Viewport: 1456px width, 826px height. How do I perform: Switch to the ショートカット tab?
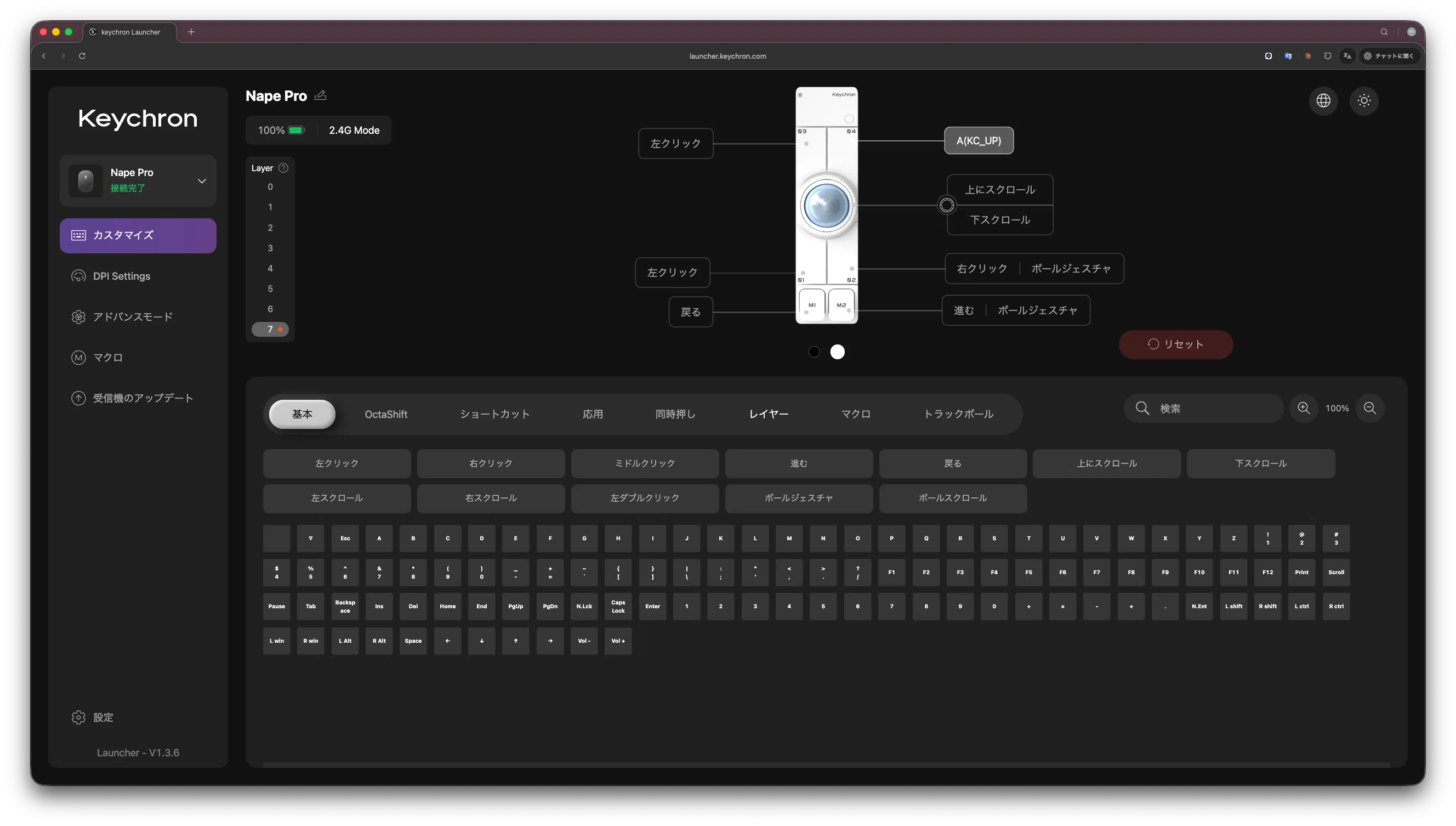tap(495, 414)
